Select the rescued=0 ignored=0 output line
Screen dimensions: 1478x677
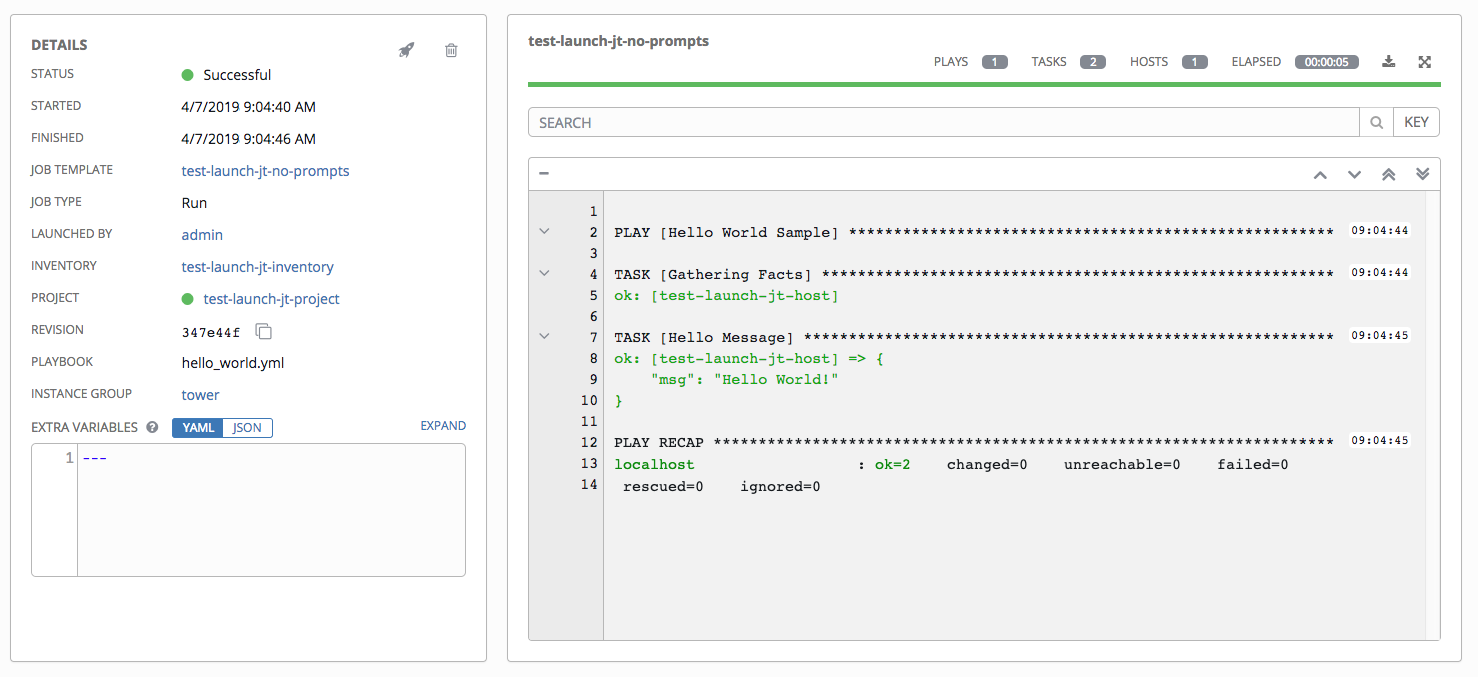[x=721, y=487]
